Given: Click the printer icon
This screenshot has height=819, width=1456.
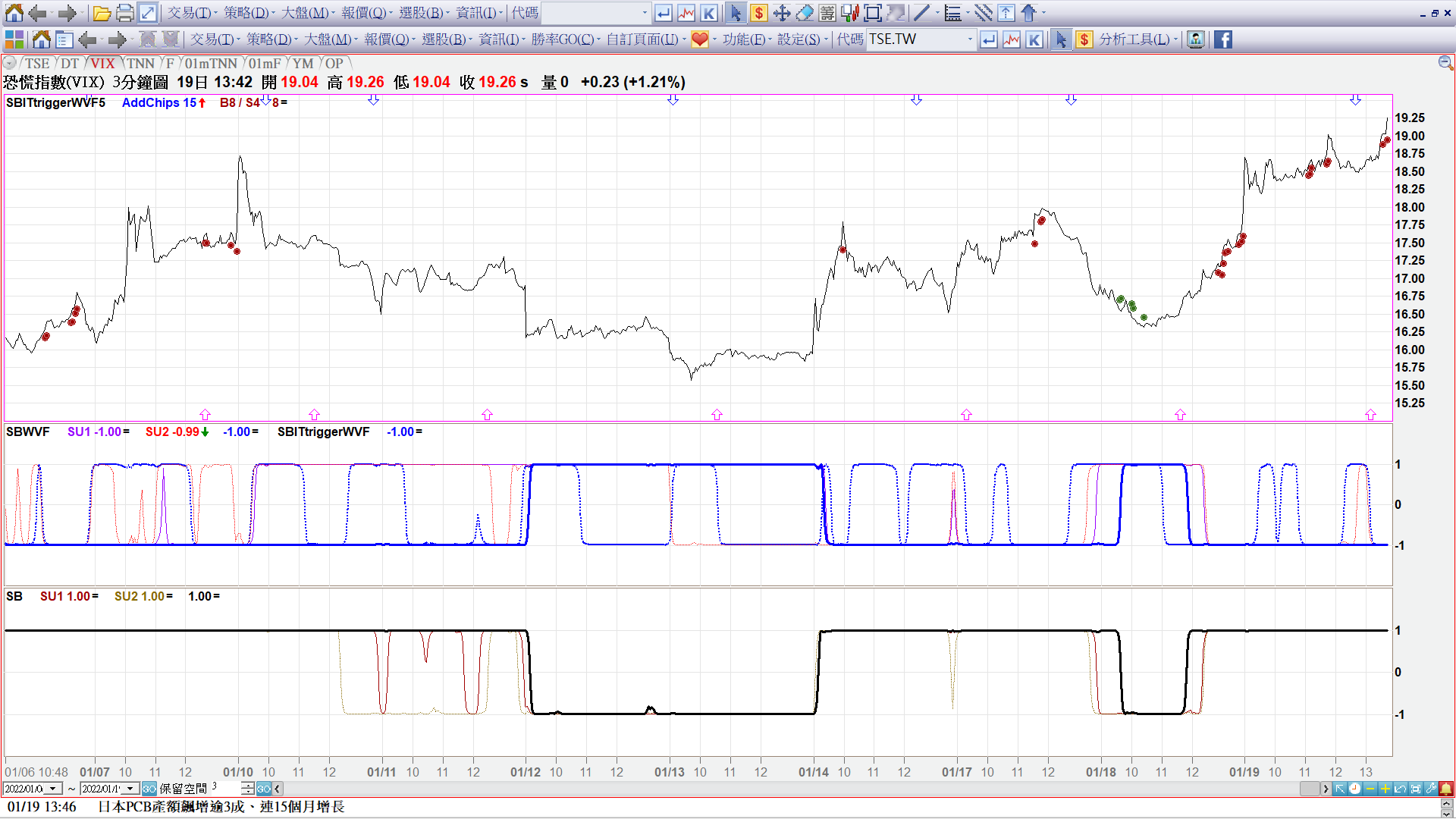Looking at the screenshot, I should [125, 13].
